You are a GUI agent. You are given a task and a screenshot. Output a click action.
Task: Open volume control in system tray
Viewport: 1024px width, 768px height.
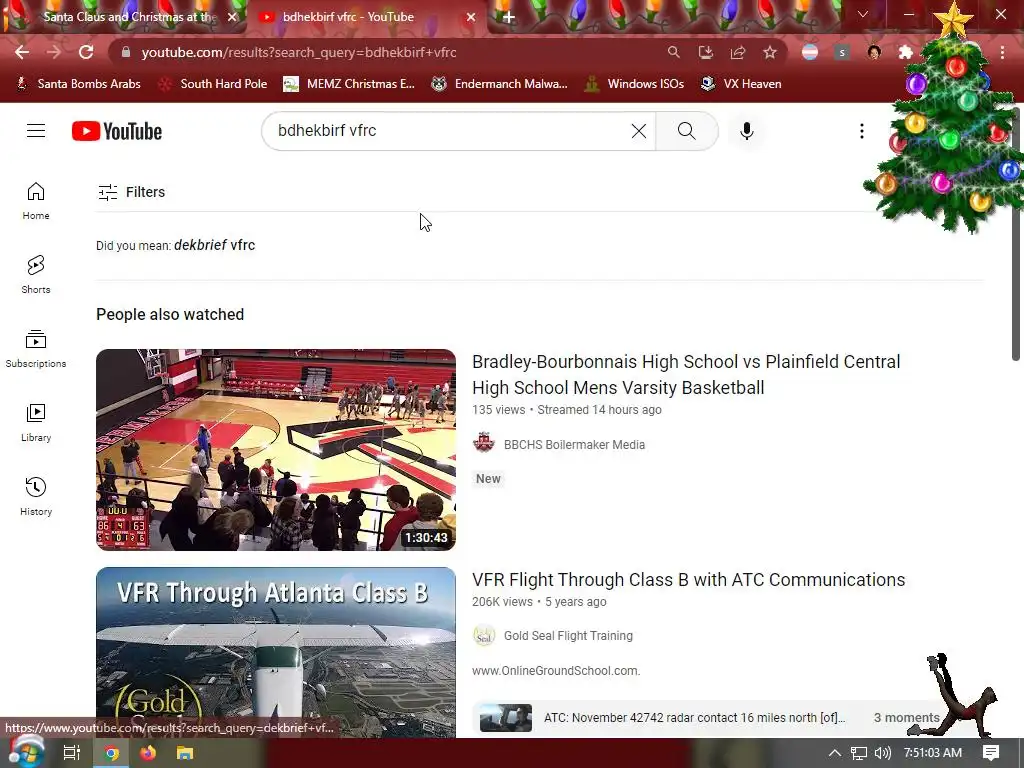[882, 753]
